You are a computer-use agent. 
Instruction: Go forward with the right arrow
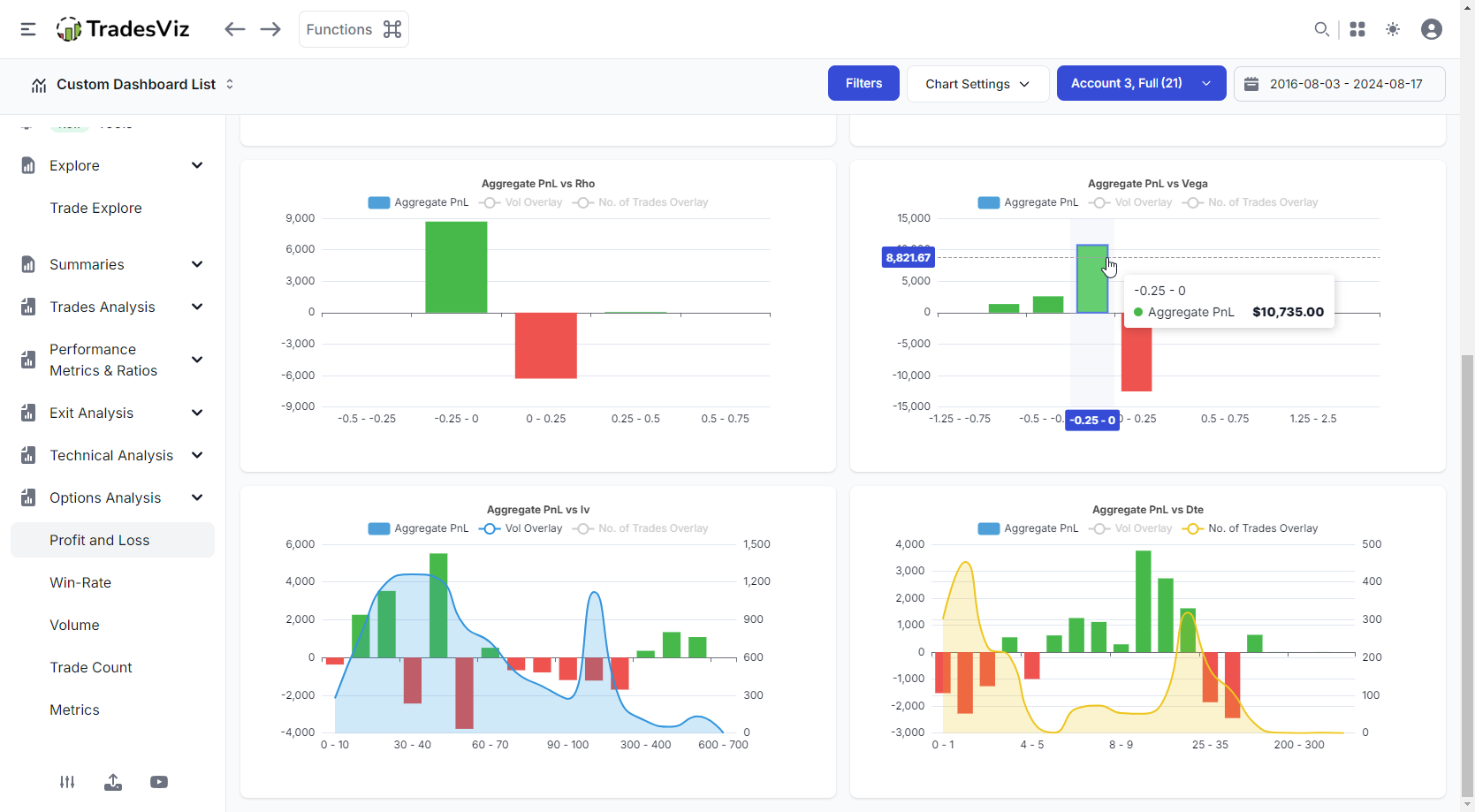pyautogui.click(x=270, y=29)
